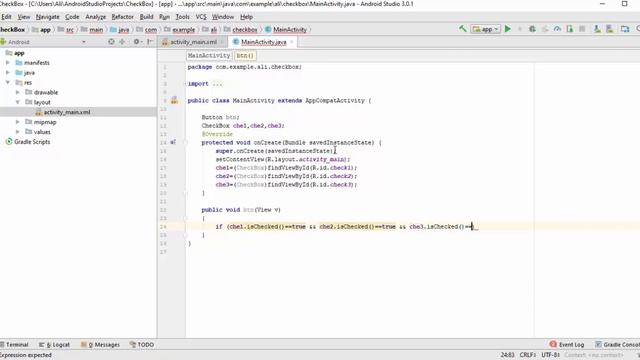Open the VCS menu
Screen dimensions: 640x360
[201, 17]
